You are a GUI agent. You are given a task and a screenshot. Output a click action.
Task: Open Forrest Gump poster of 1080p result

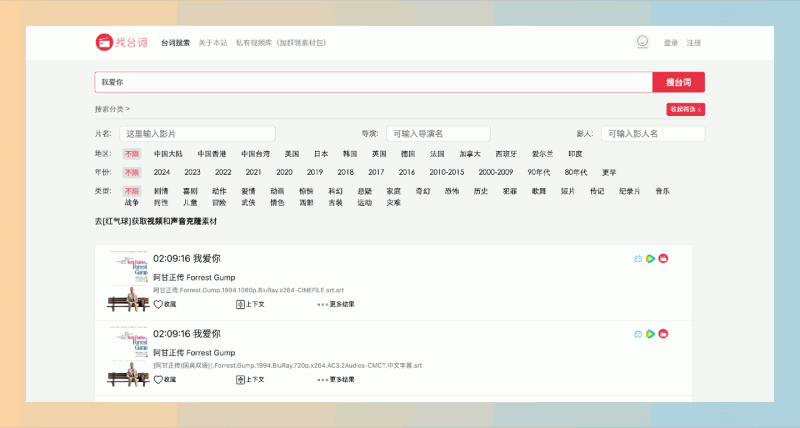click(128, 281)
